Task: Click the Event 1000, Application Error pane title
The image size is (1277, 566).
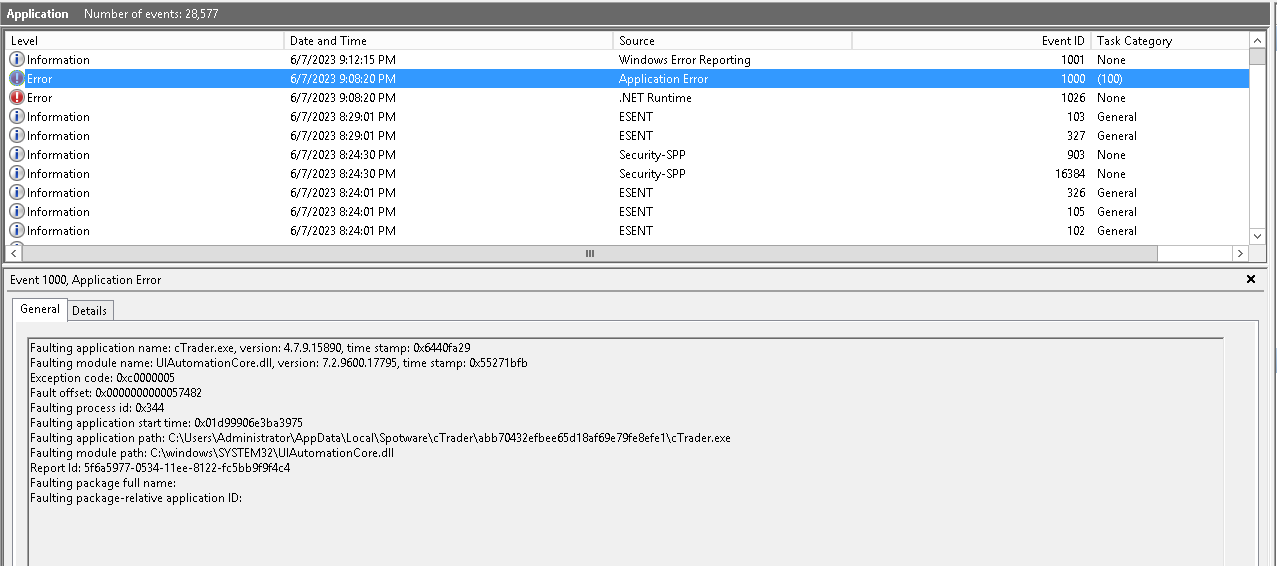Action: 85,280
